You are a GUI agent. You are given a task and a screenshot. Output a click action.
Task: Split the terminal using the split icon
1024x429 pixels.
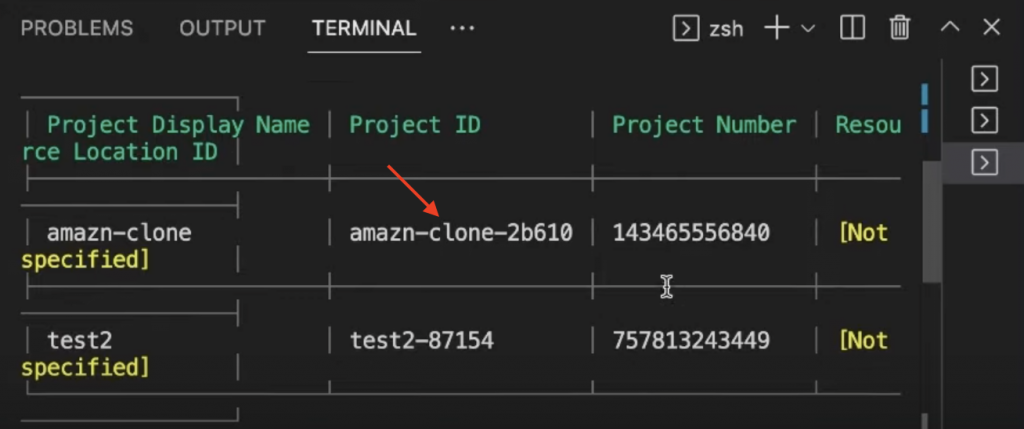(x=852, y=28)
